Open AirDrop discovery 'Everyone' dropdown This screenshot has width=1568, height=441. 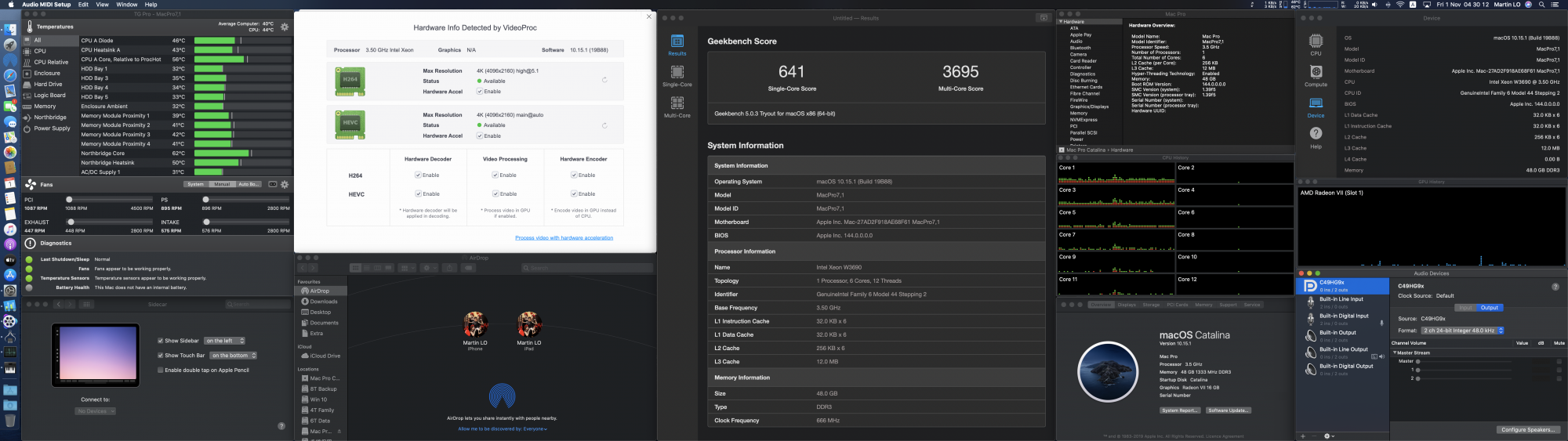click(x=503, y=428)
